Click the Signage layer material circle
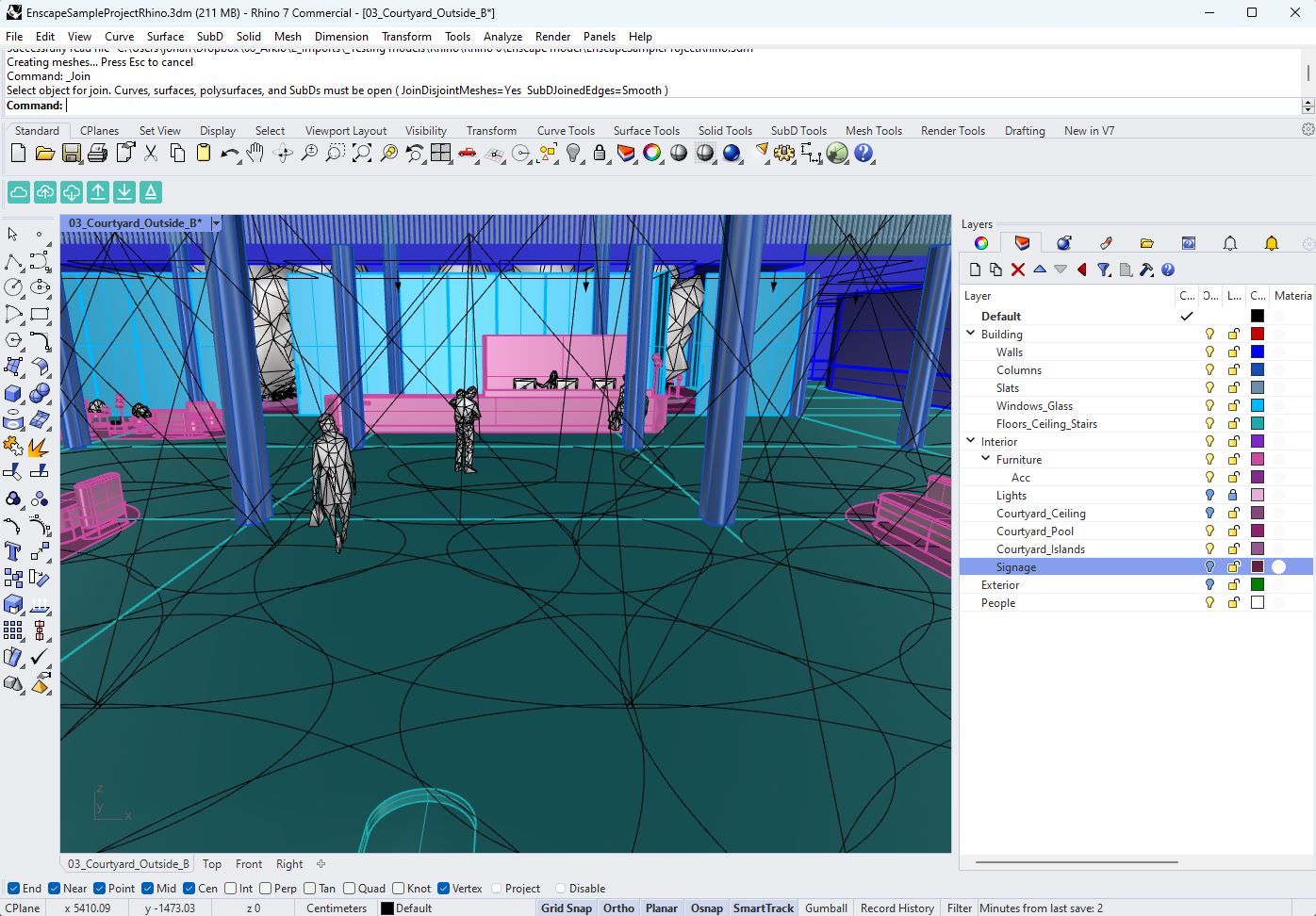Viewport: 1316px width, 916px height. tap(1278, 566)
